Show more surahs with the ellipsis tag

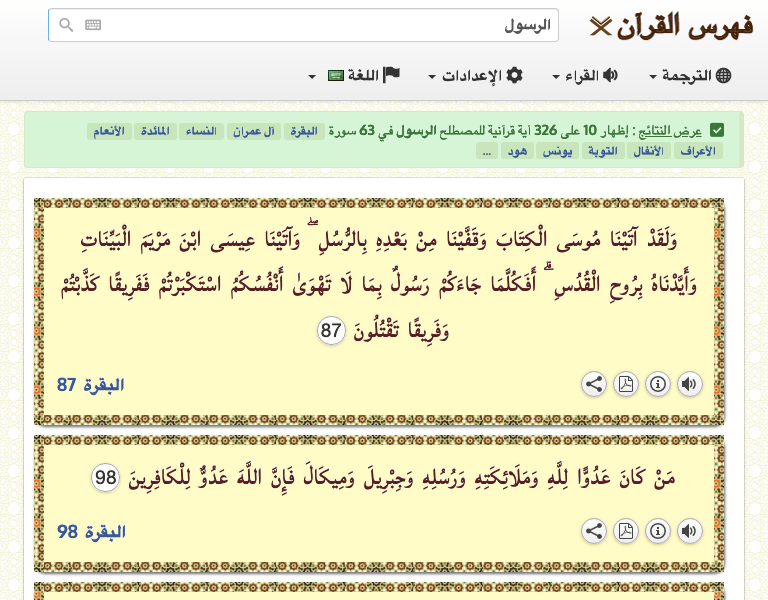(x=486, y=151)
